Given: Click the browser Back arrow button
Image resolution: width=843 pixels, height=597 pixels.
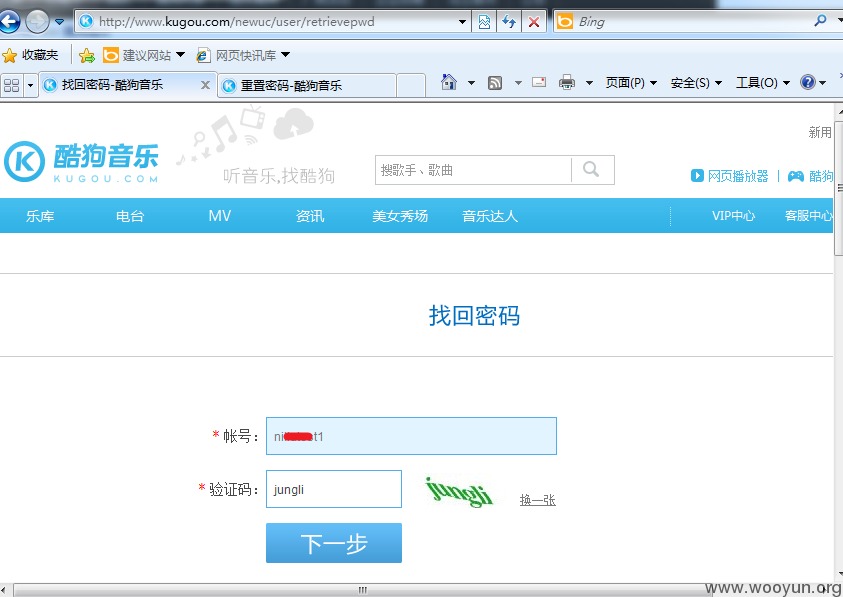Looking at the screenshot, I should click(x=8, y=22).
